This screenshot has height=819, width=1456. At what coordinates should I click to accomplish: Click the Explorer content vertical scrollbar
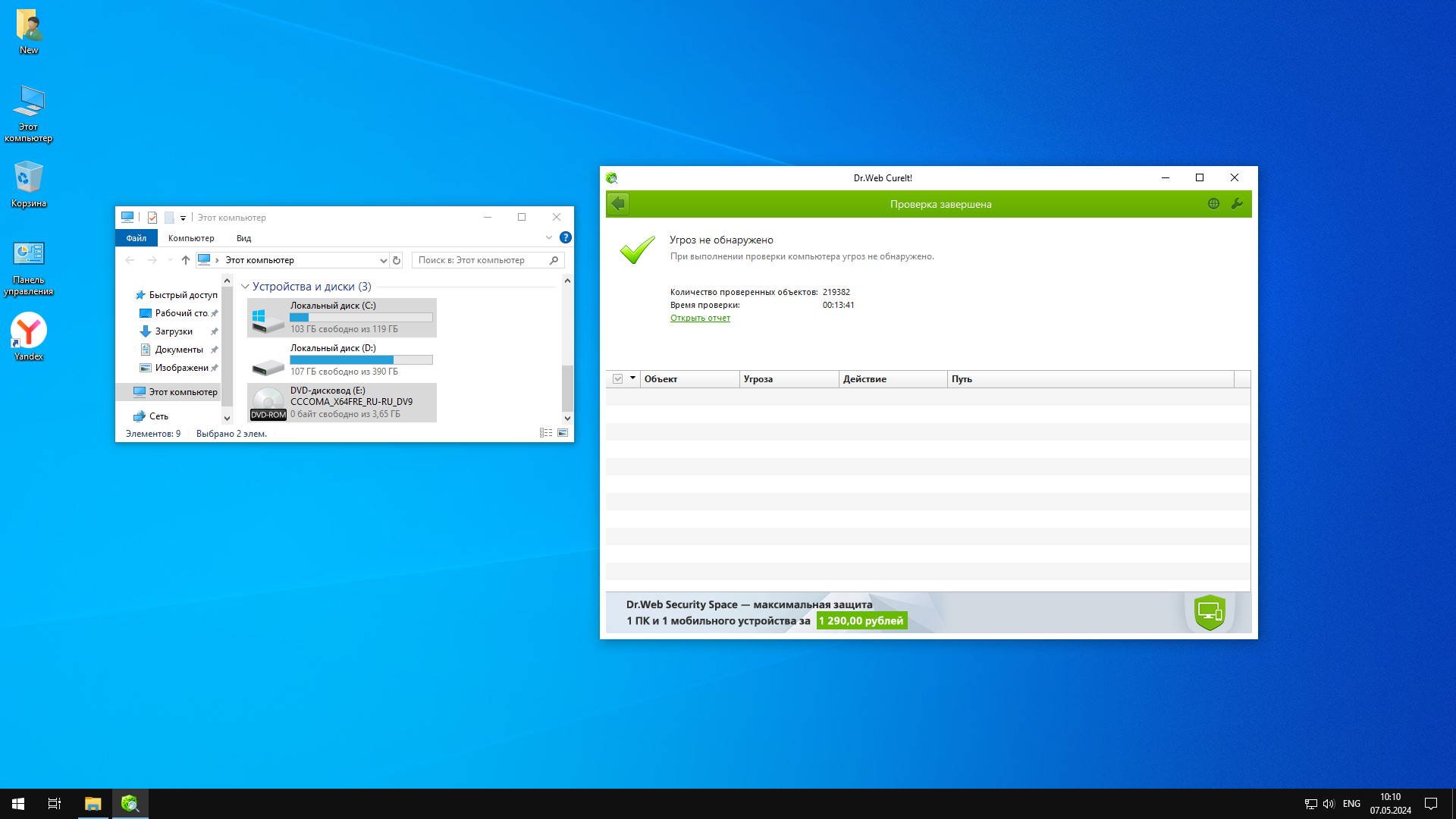coord(567,387)
